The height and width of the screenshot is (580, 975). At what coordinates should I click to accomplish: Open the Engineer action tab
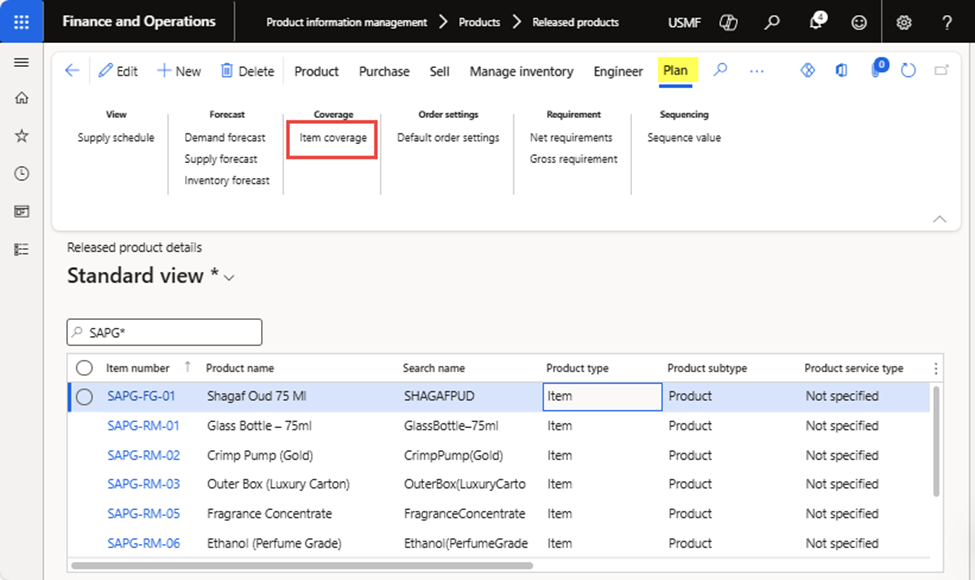click(x=618, y=71)
